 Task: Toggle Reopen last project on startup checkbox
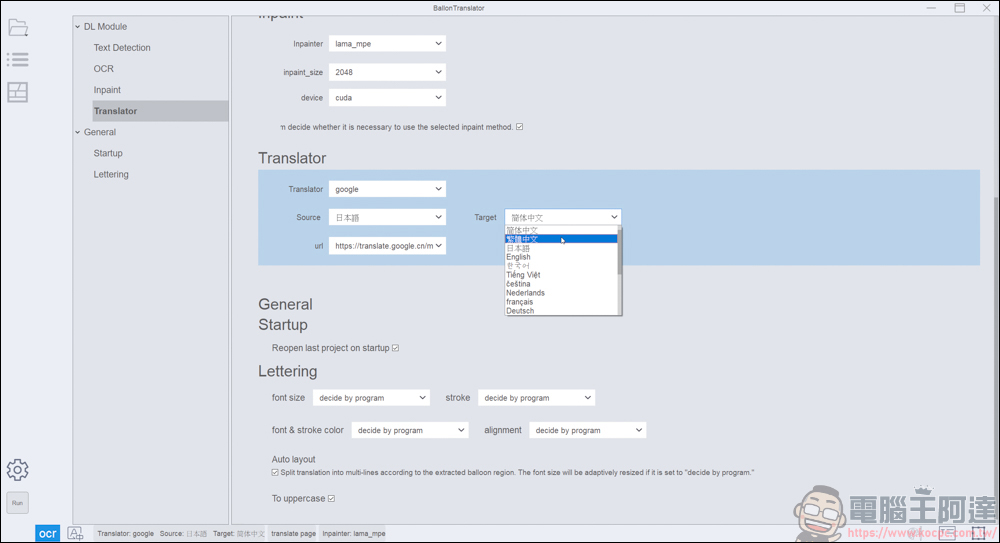tap(396, 348)
